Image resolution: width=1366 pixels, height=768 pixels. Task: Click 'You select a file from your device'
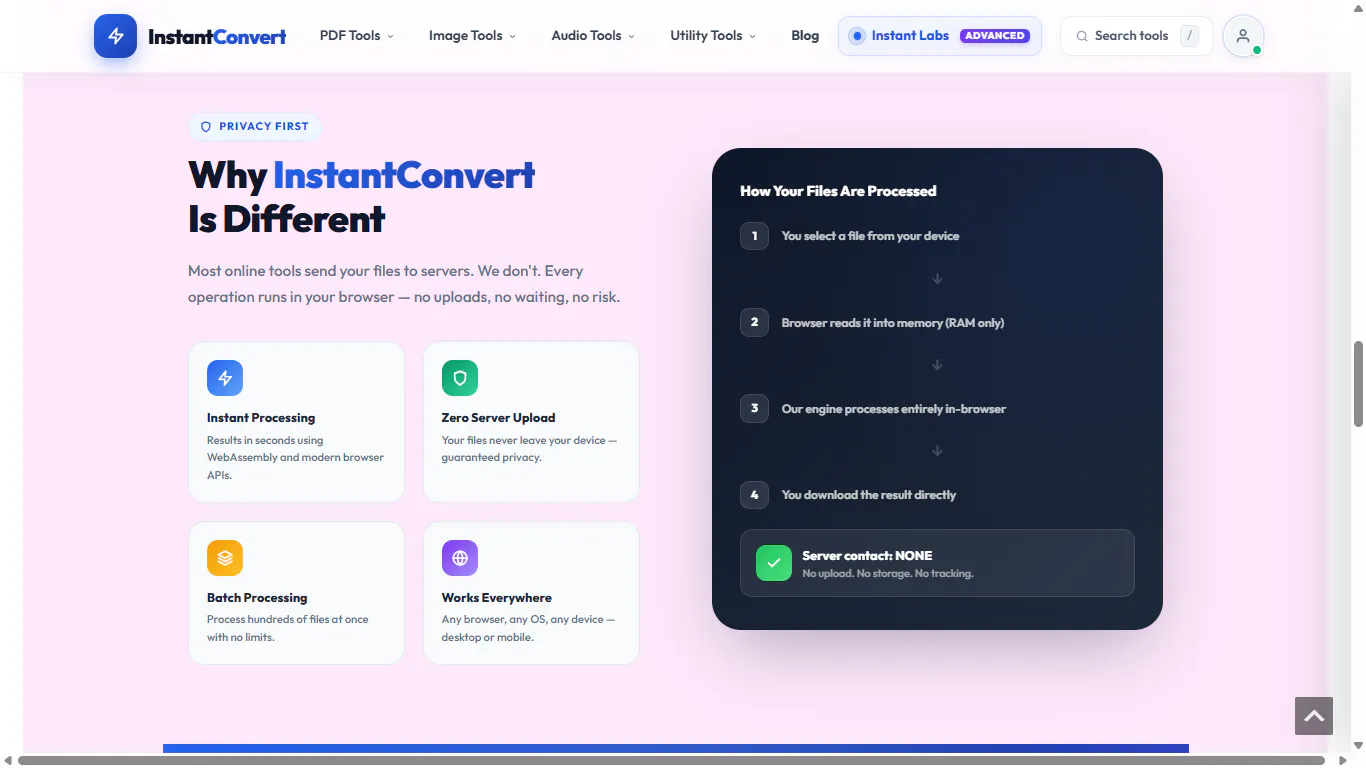870,236
